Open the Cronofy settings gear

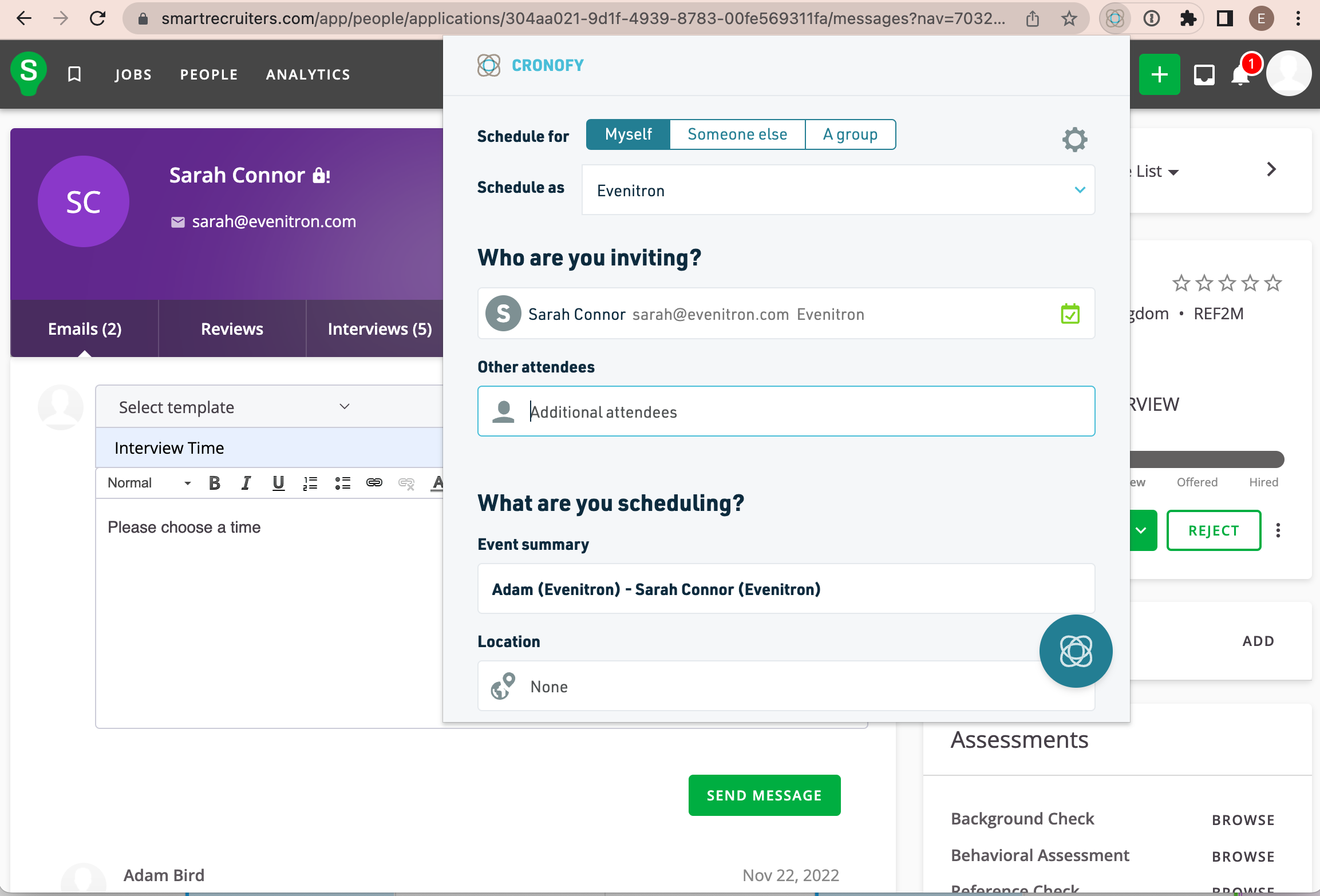click(1074, 139)
